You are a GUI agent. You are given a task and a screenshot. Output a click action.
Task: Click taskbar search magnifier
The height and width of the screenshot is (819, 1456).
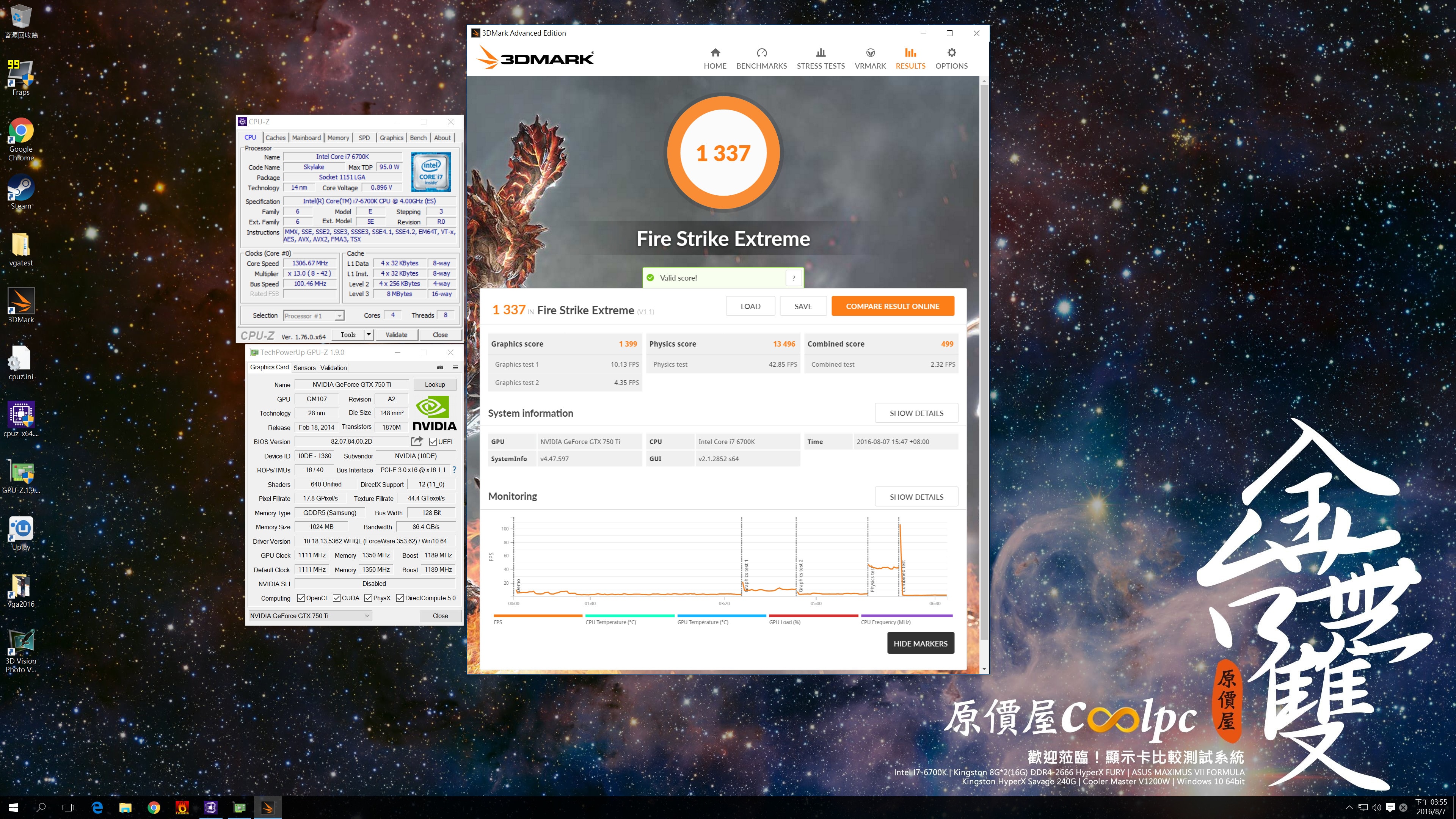pyautogui.click(x=41, y=808)
